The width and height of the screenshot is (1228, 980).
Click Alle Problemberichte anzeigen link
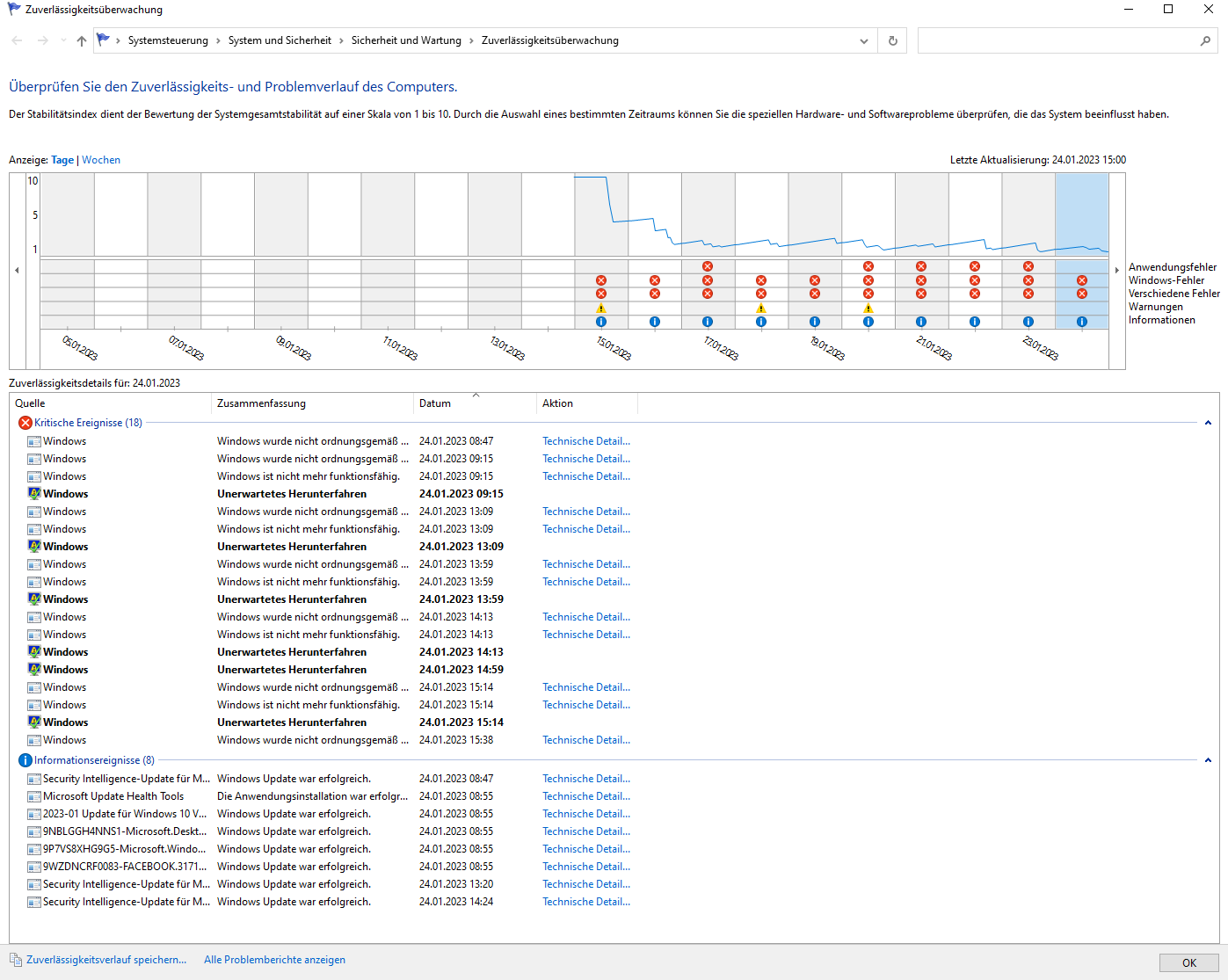coord(274,960)
